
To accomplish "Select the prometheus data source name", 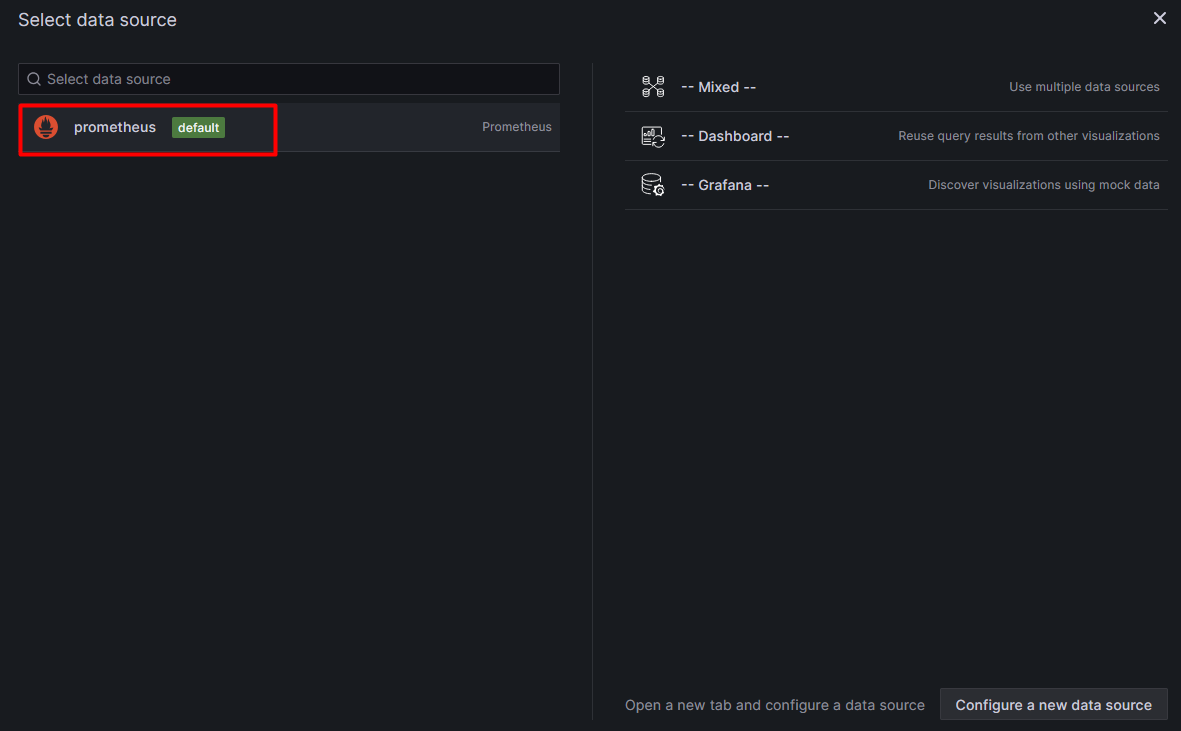I will (114, 127).
